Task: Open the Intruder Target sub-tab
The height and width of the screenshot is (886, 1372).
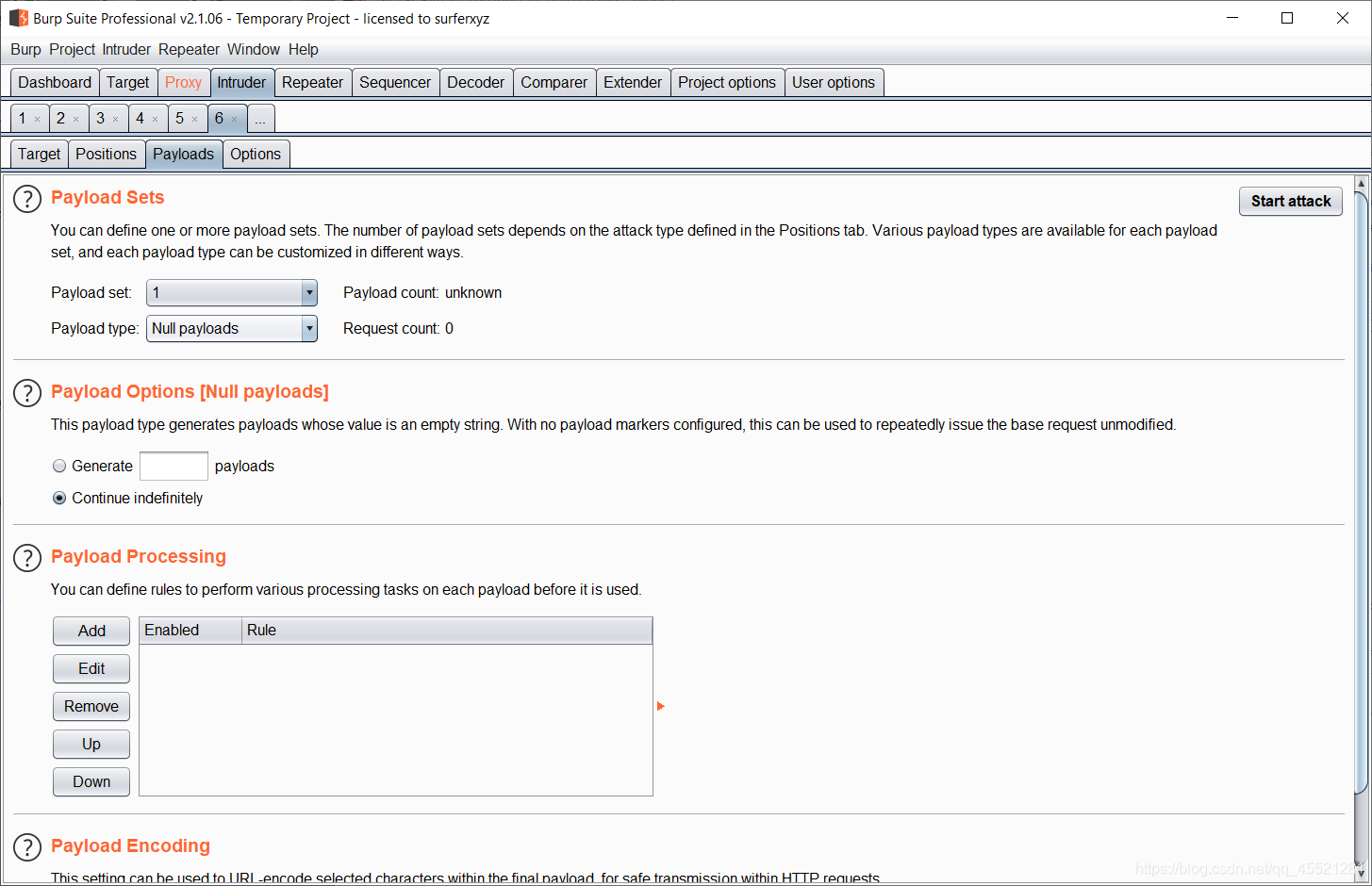Action: pos(40,155)
